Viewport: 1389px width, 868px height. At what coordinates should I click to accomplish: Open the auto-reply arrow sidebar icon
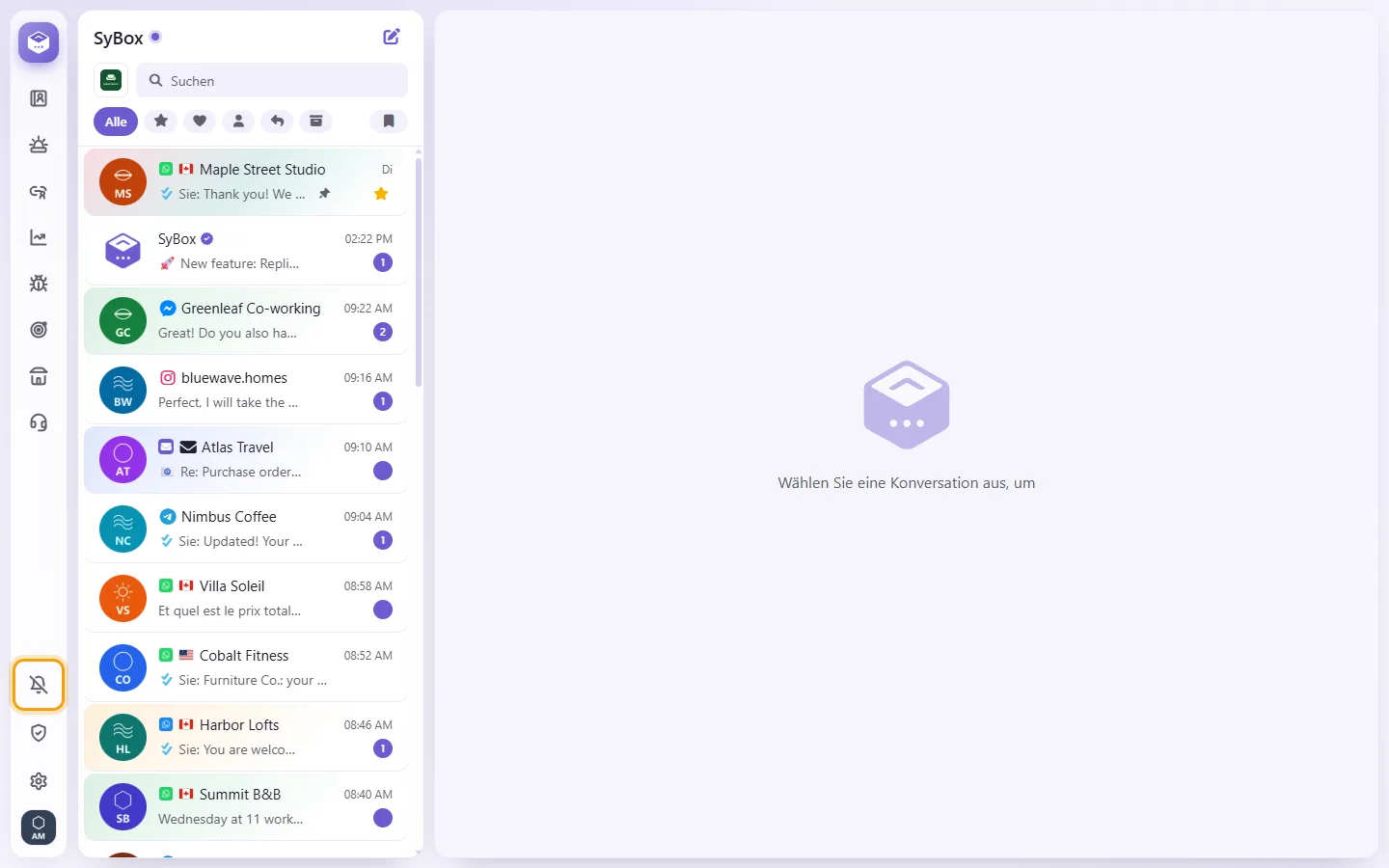(x=39, y=191)
